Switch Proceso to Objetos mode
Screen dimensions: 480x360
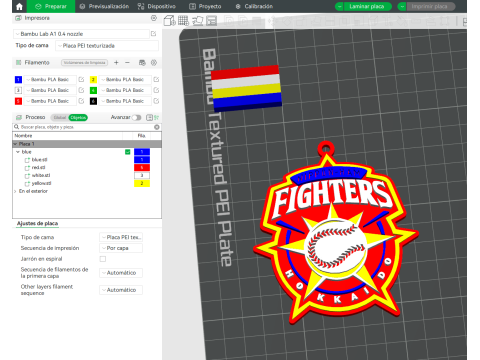(78, 117)
